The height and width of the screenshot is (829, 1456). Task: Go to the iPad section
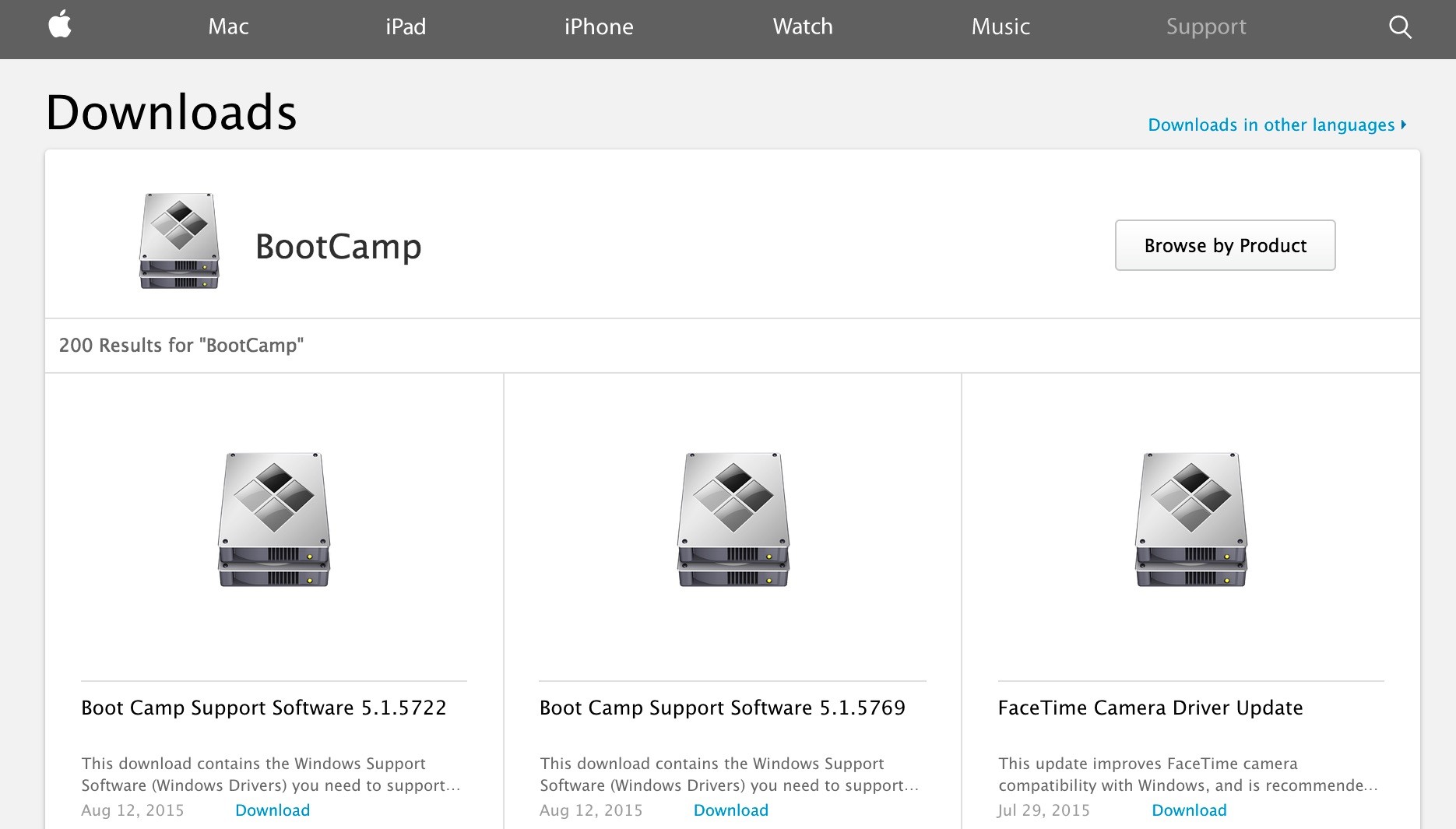[406, 27]
